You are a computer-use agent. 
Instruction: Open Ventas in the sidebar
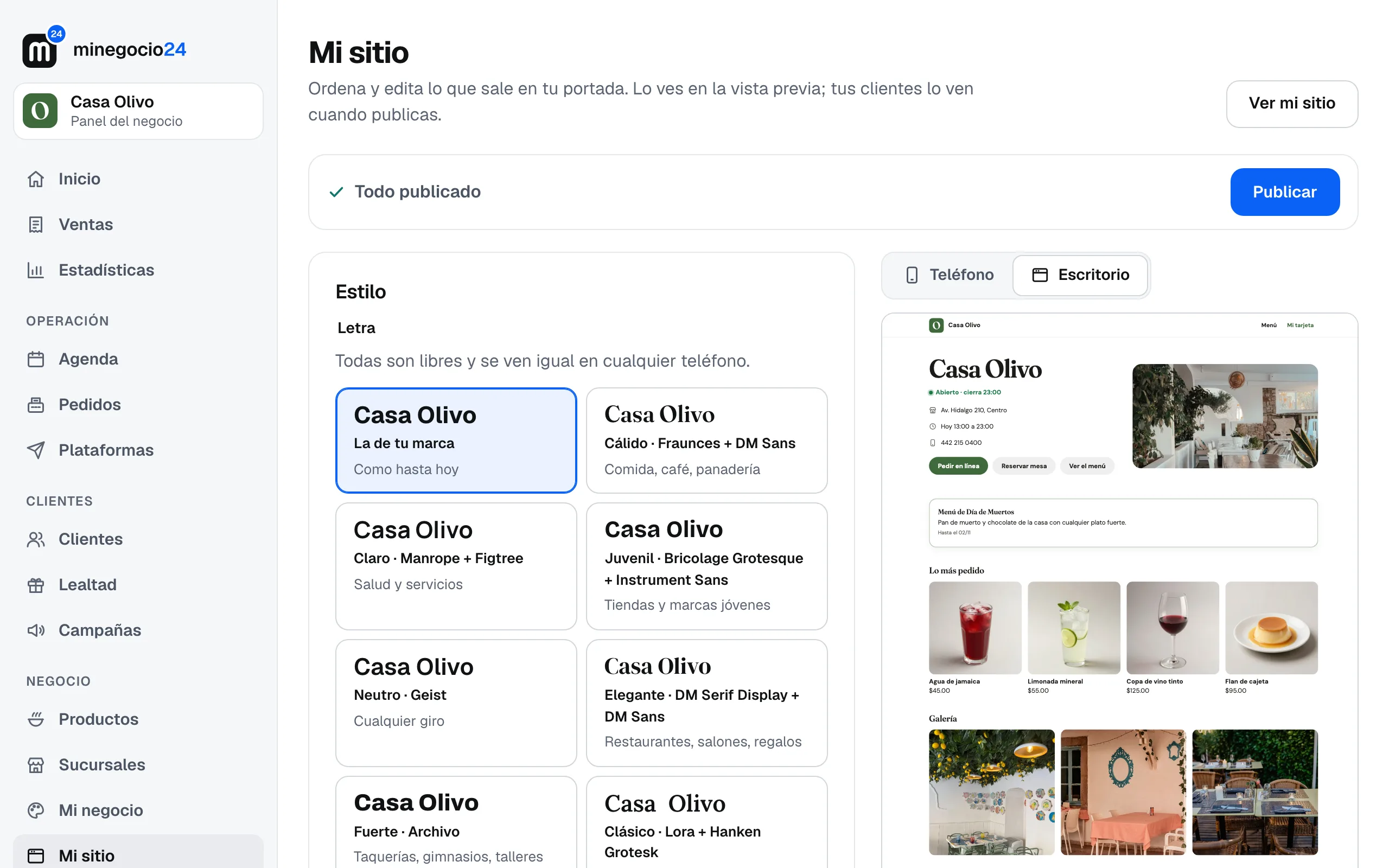[x=138, y=225]
